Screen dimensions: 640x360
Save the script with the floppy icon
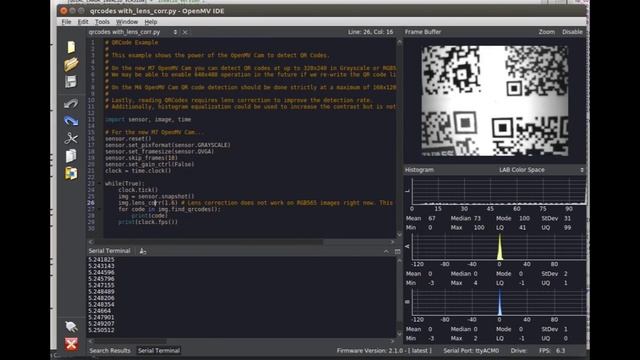pos(71,82)
